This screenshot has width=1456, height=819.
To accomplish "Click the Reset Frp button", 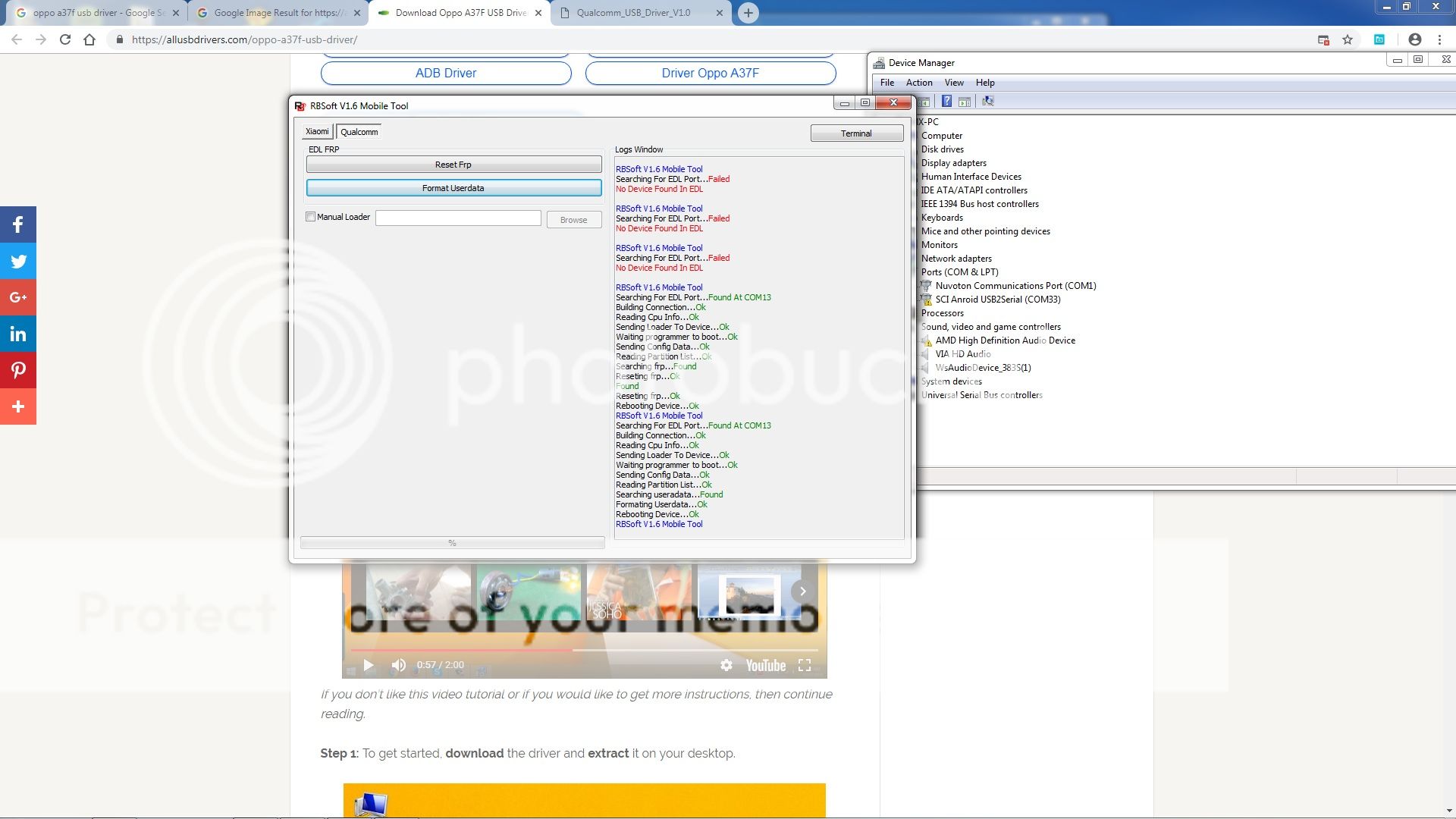I will pos(453,165).
